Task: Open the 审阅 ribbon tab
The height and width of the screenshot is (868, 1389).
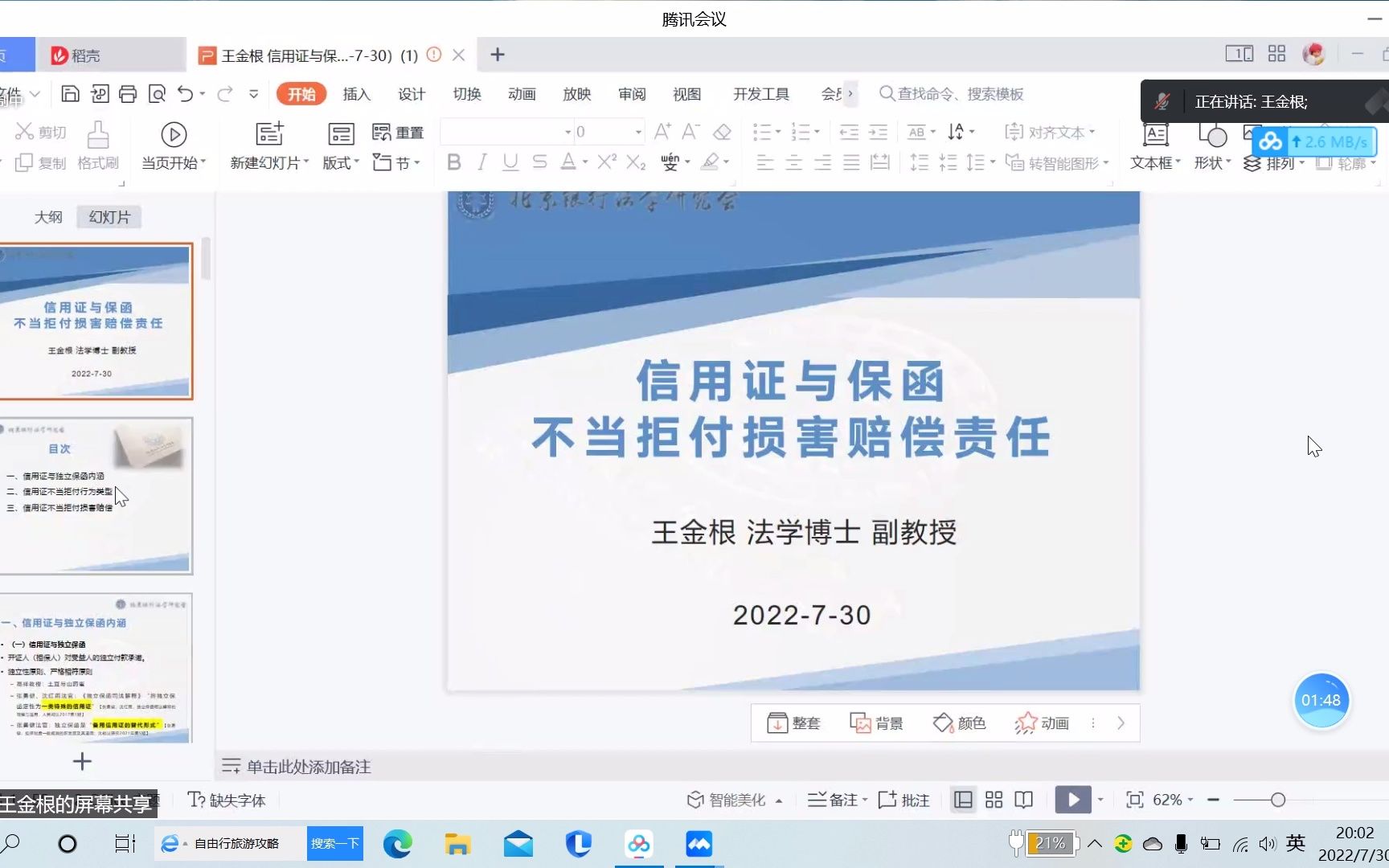Action: [632, 94]
